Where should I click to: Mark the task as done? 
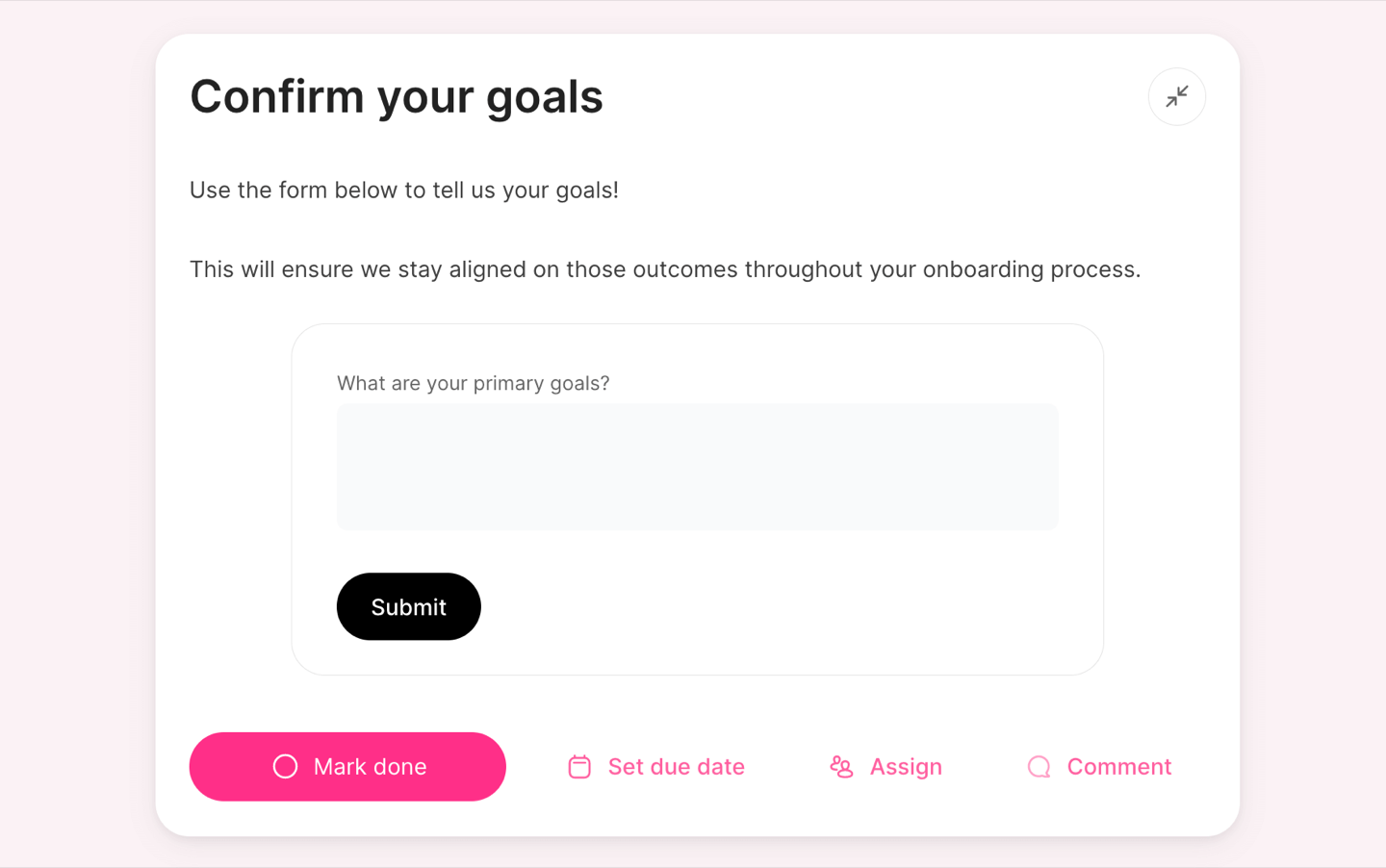(347, 767)
